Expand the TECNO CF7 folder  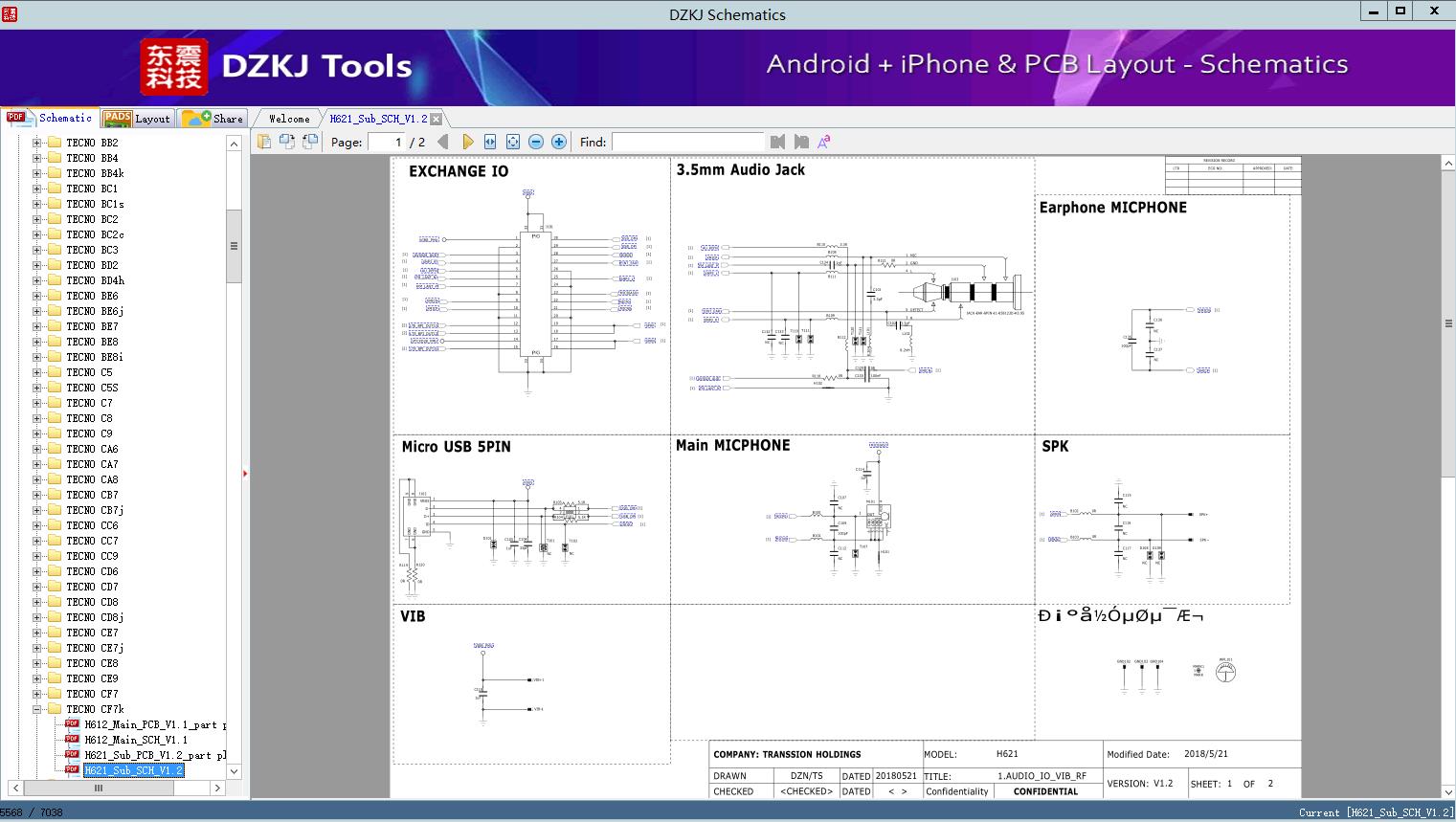pos(37,694)
